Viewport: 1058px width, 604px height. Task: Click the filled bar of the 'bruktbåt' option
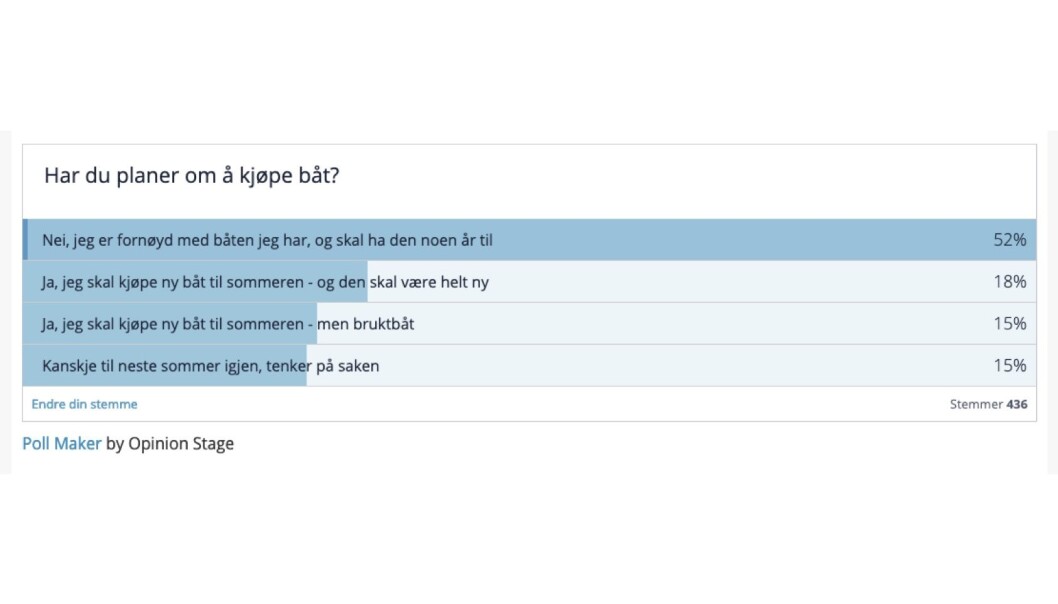[x=170, y=323]
